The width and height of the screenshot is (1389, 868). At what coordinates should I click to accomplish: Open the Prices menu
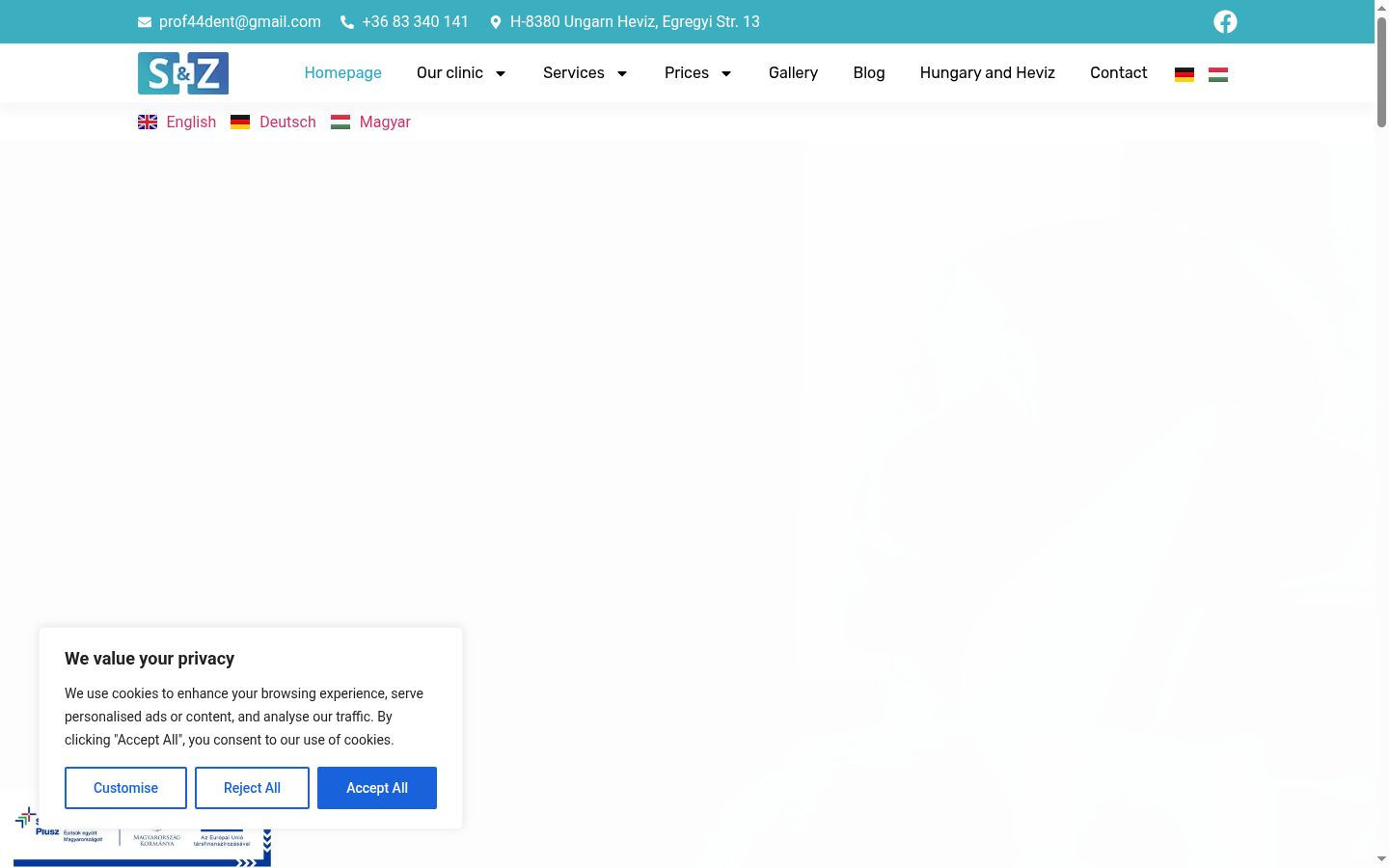click(x=687, y=73)
